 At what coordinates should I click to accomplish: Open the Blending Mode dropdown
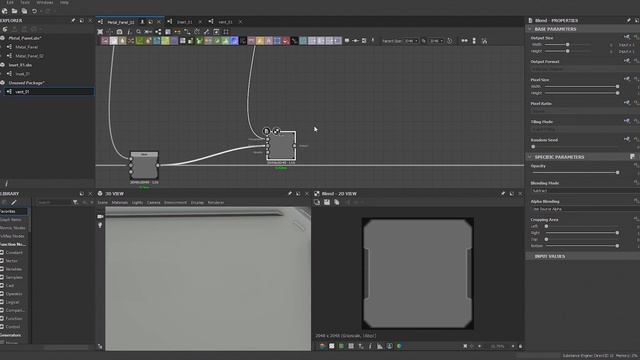pos(584,191)
